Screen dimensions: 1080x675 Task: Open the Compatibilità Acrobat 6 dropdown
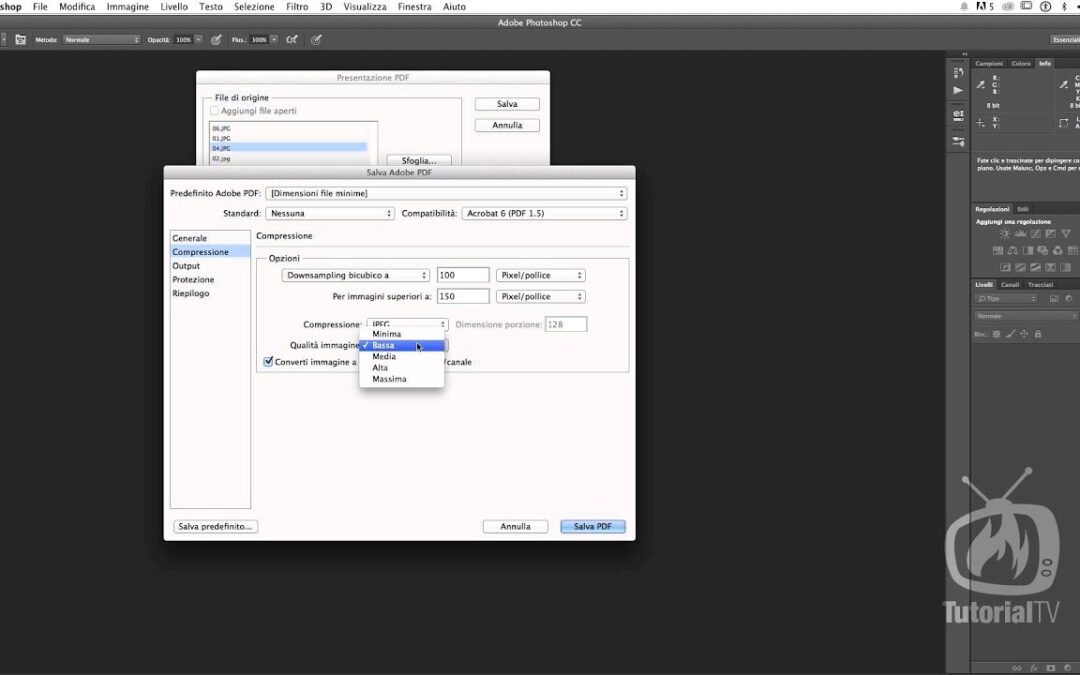coord(544,214)
